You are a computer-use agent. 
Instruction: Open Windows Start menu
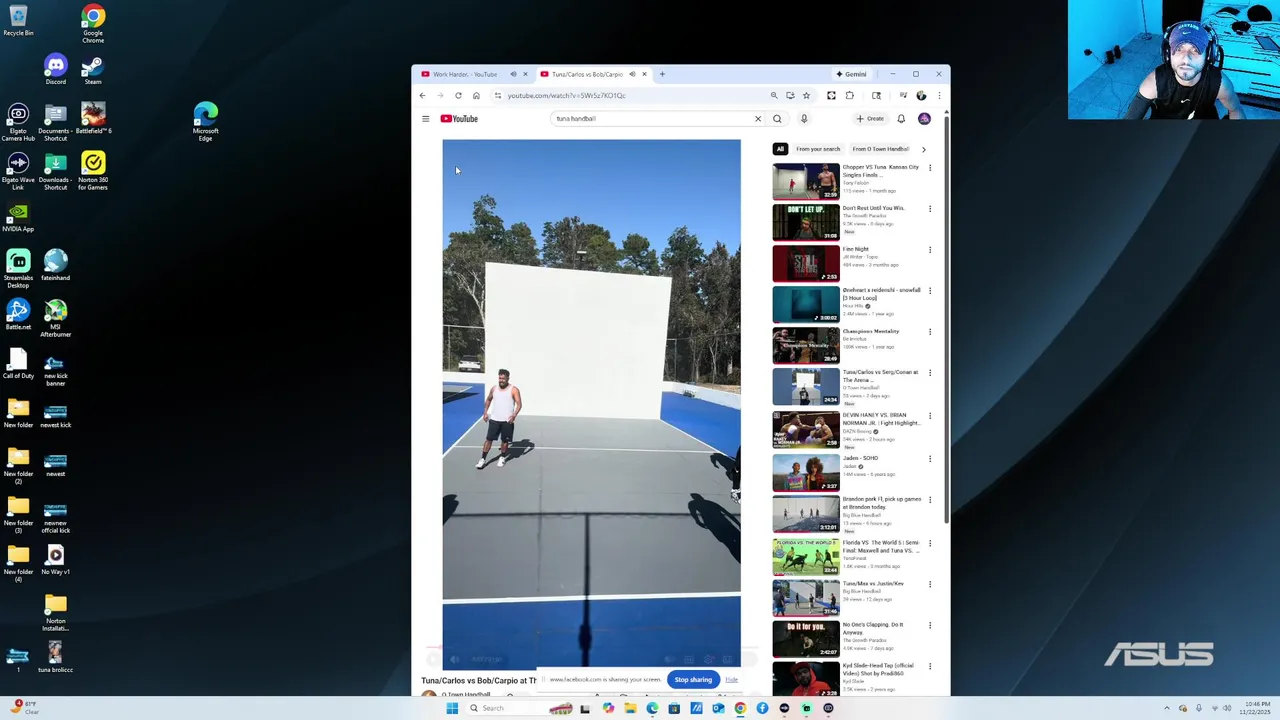pos(452,708)
